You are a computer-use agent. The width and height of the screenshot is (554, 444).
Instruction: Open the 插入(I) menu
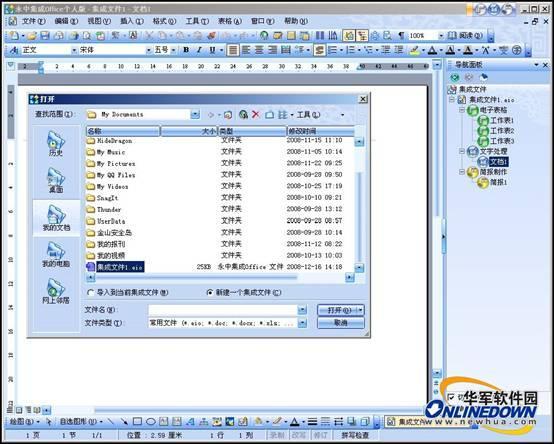tap(132, 21)
